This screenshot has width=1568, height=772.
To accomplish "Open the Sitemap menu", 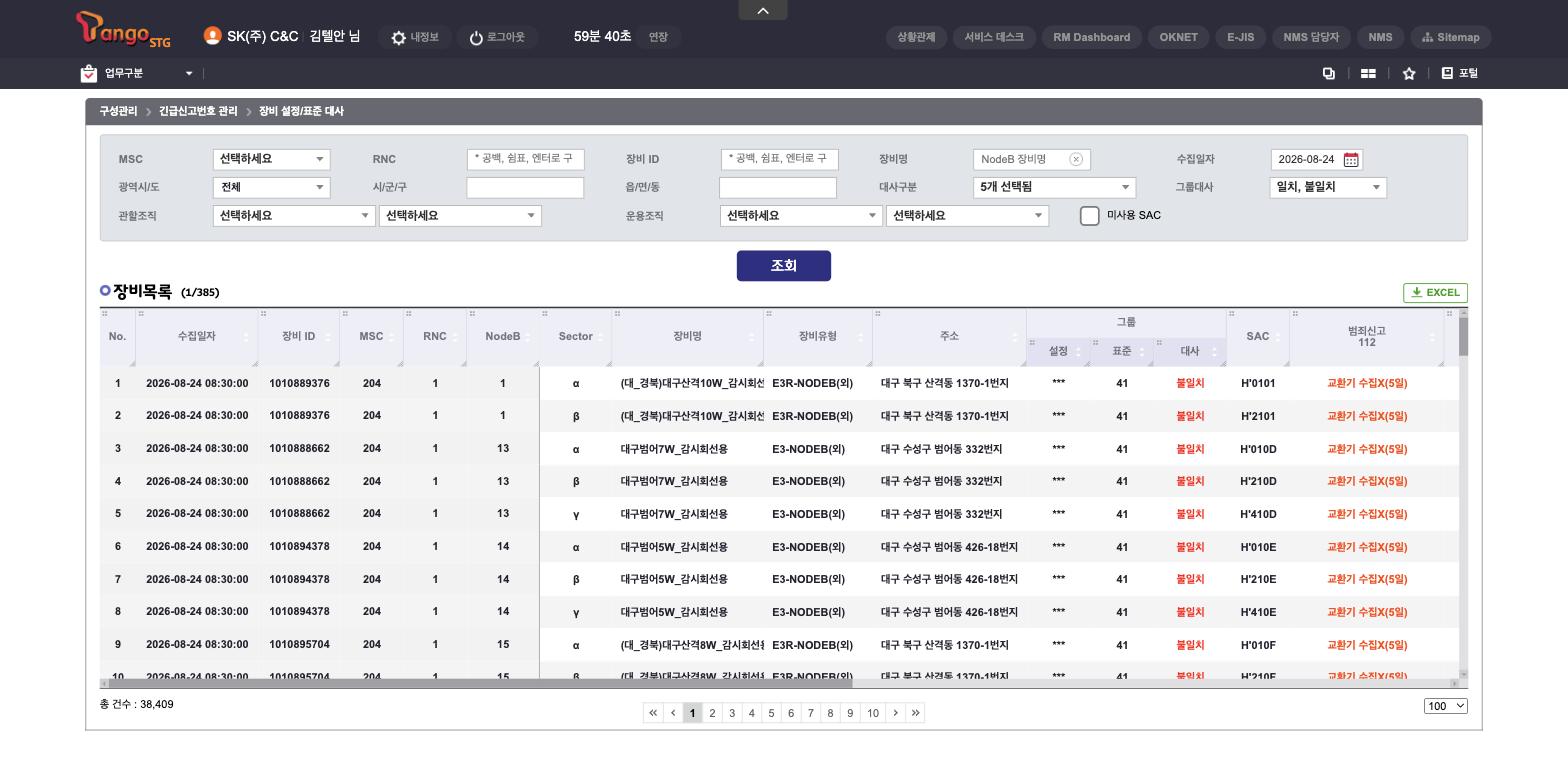I will tap(1451, 37).
